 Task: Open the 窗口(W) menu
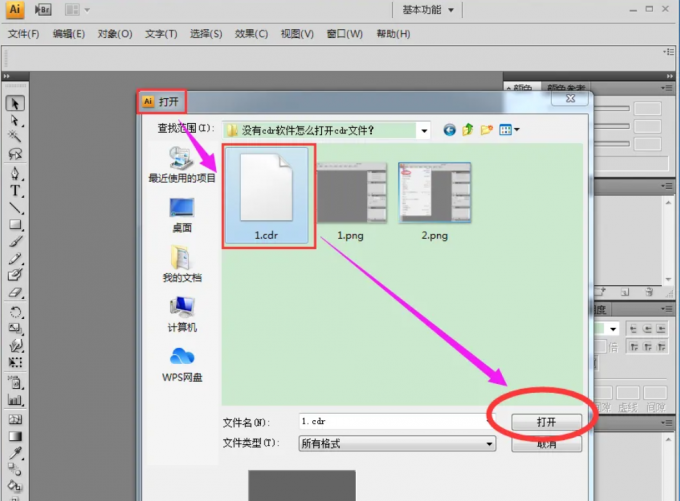344,34
